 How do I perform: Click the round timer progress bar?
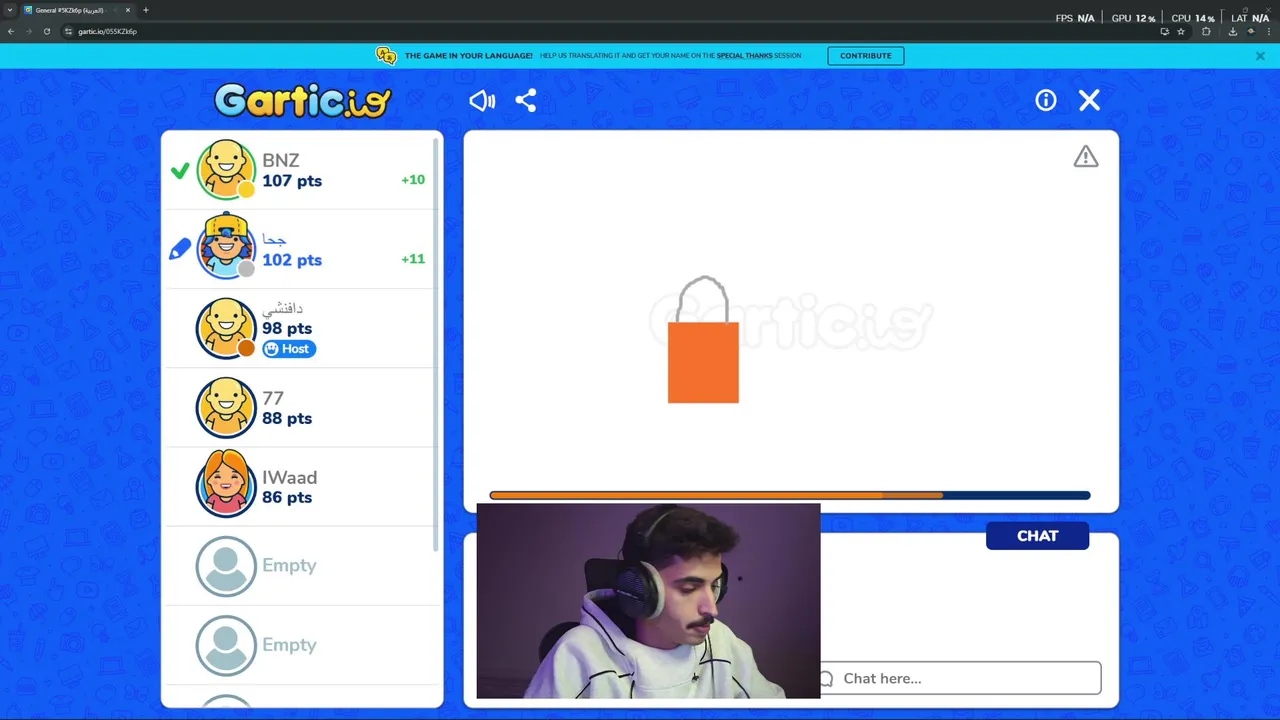point(790,495)
